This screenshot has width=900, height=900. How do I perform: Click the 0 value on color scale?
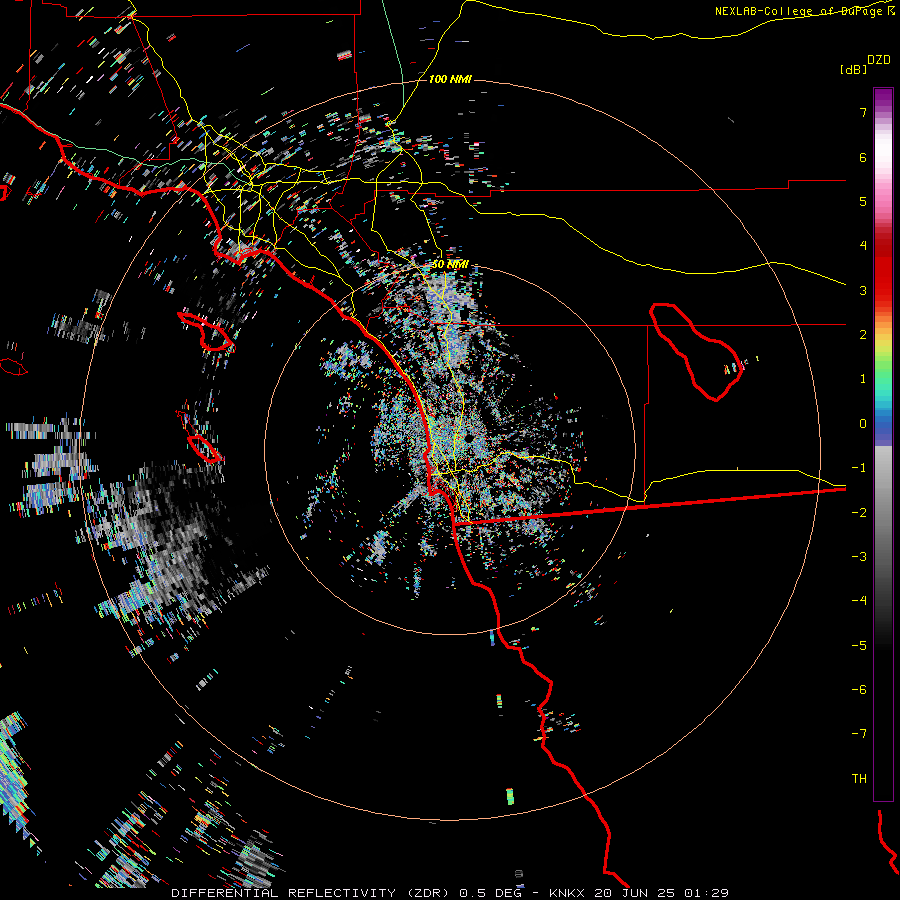point(863,424)
